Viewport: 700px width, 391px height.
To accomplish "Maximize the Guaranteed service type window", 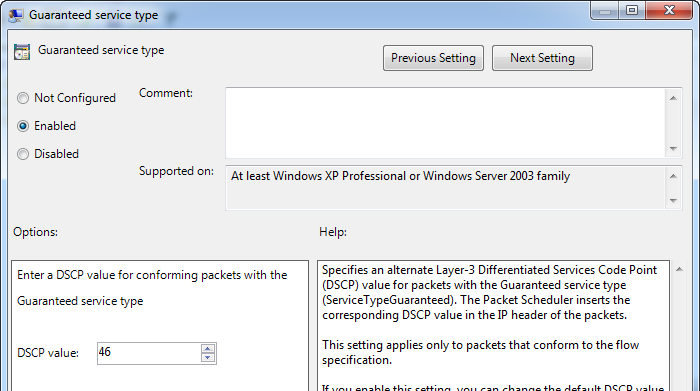I will click(x=632, y=10).
